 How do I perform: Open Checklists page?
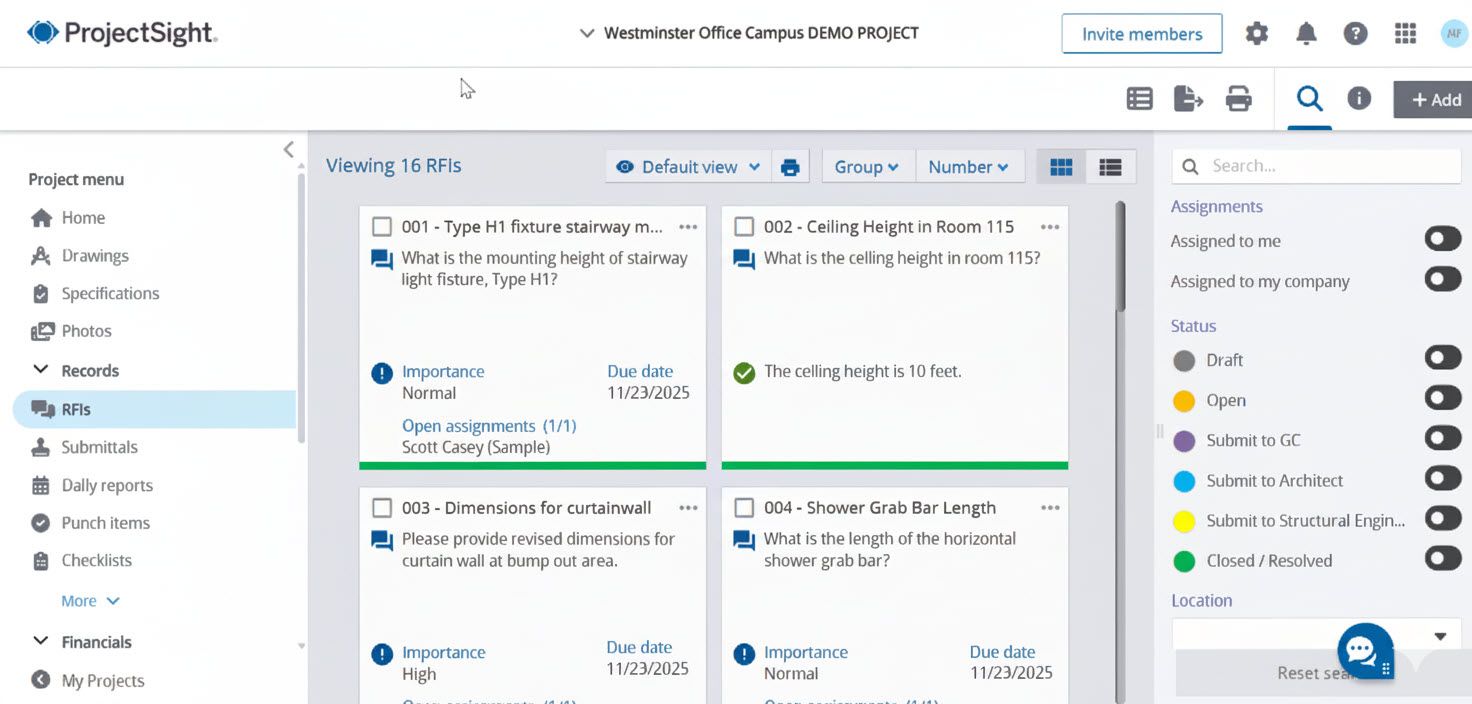pyautogui.click(x=81, y=561)
